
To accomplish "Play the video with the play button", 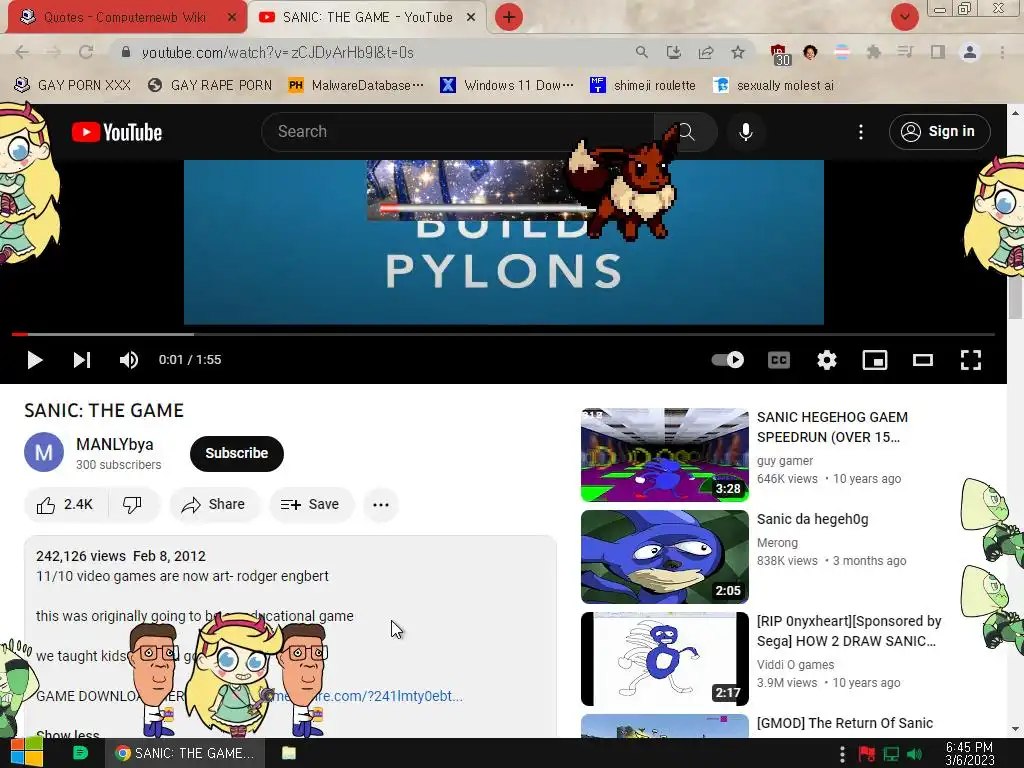I will click(x=35, y=360).
